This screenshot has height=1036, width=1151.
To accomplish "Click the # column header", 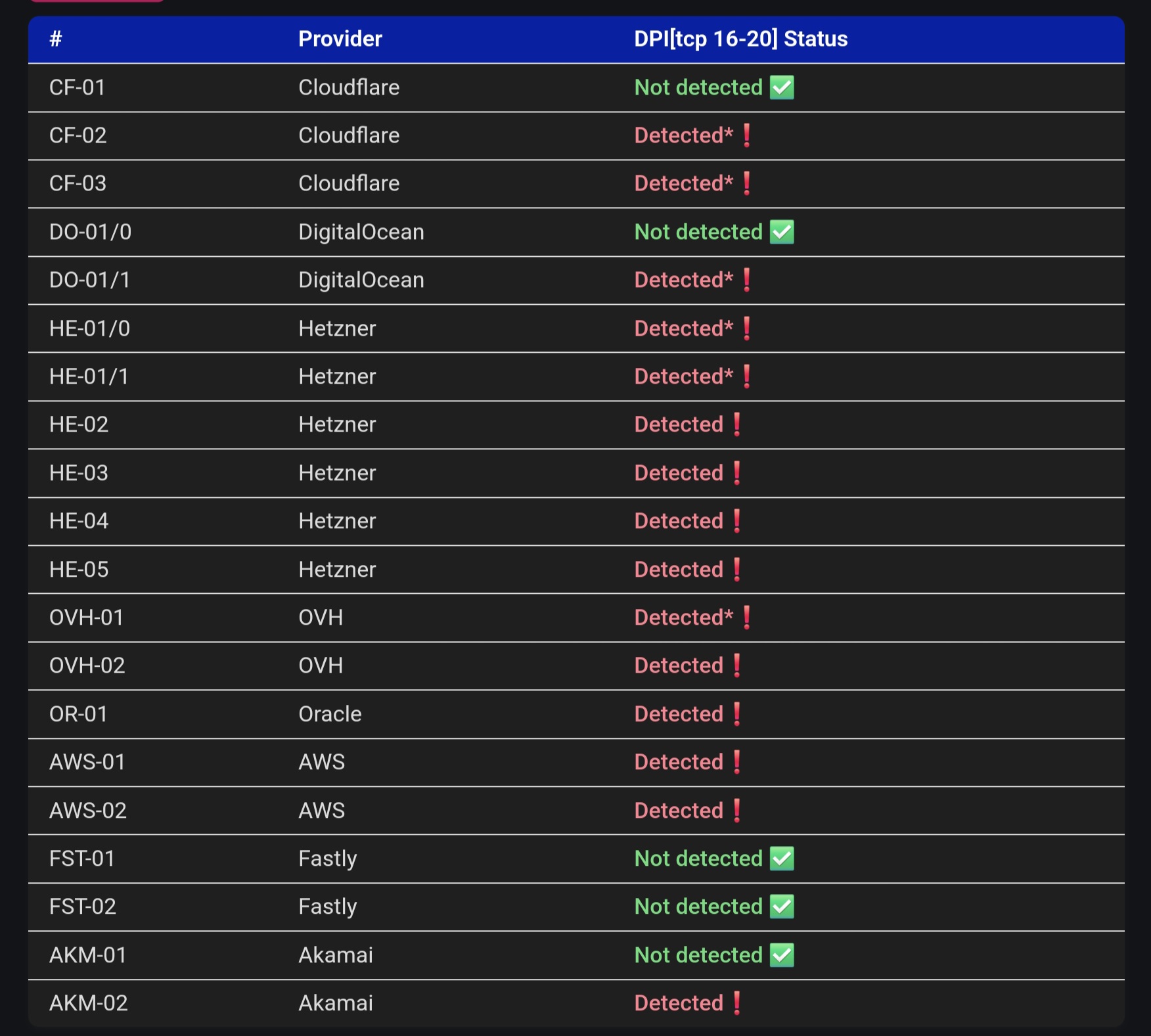I will [x=56, y=39].
